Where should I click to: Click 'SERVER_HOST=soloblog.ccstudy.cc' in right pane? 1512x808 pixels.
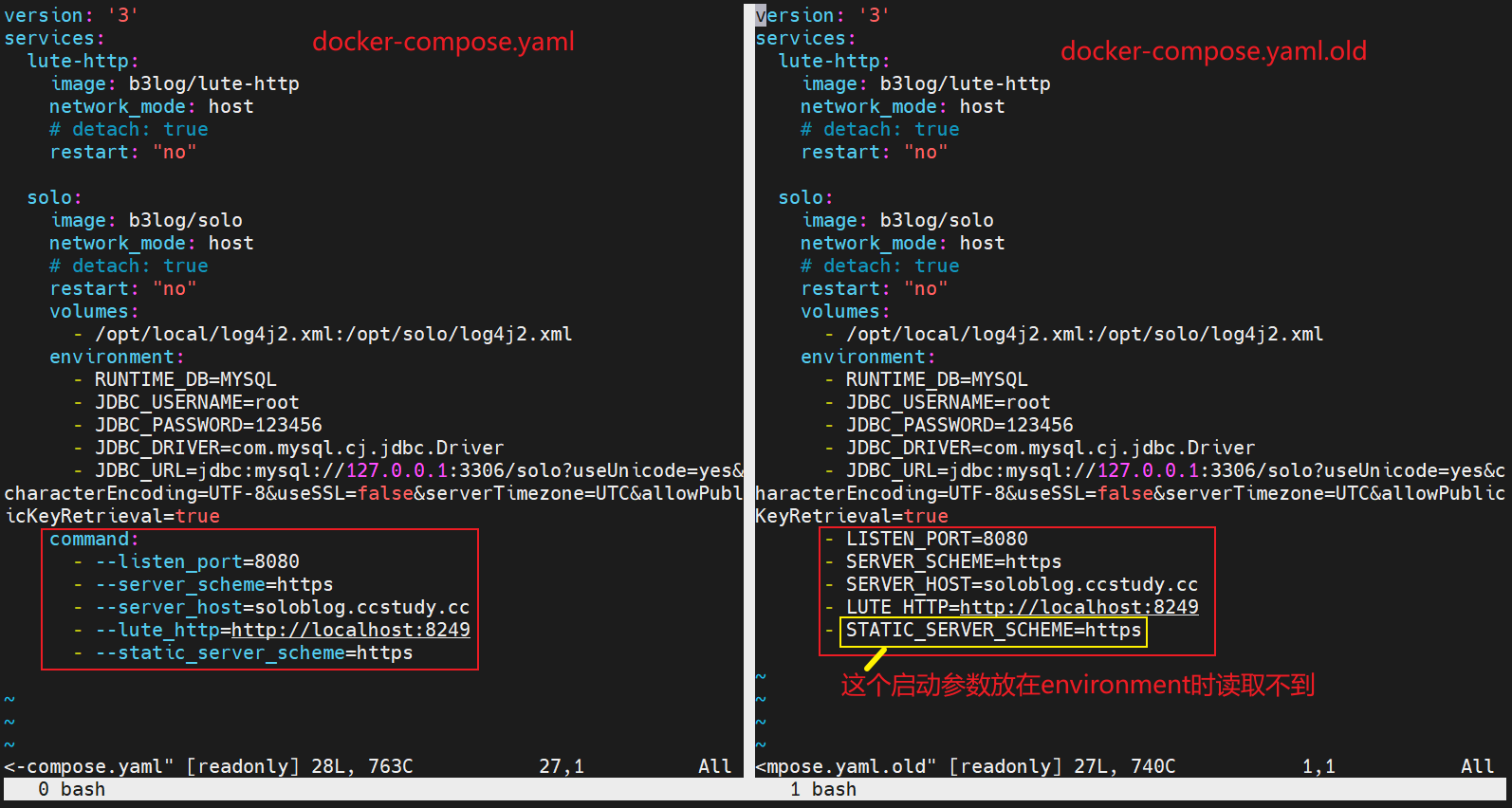click(1023, 584)
